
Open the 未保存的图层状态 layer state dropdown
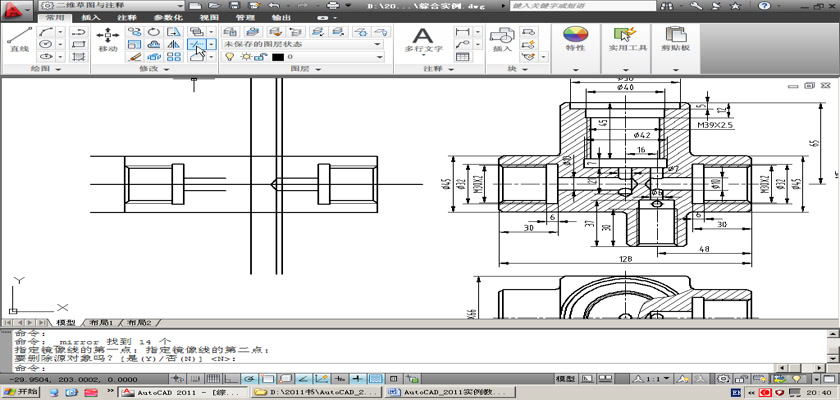point(303,44)
